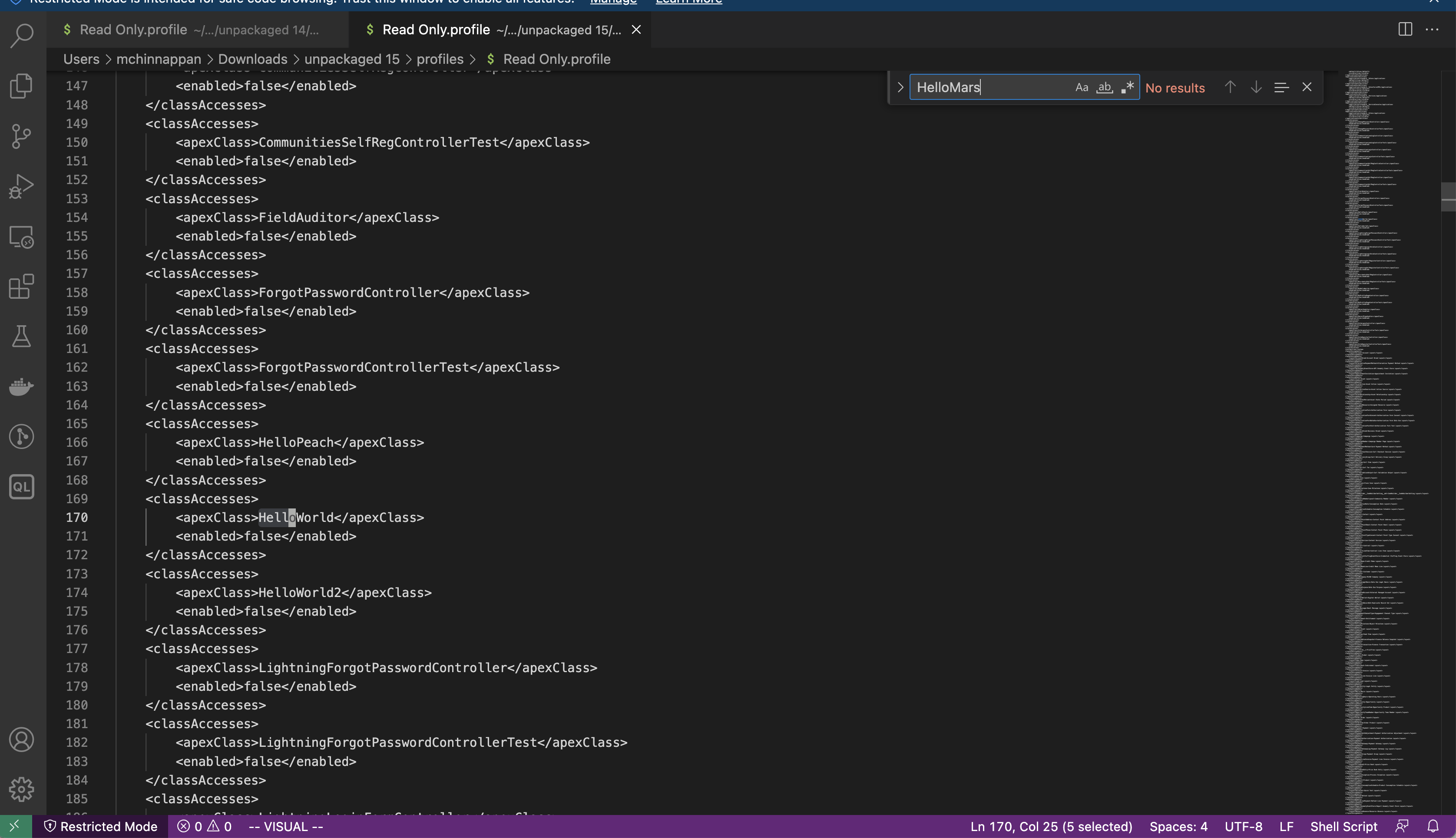
Task: Open Source Control view
Action: (22, 136)
